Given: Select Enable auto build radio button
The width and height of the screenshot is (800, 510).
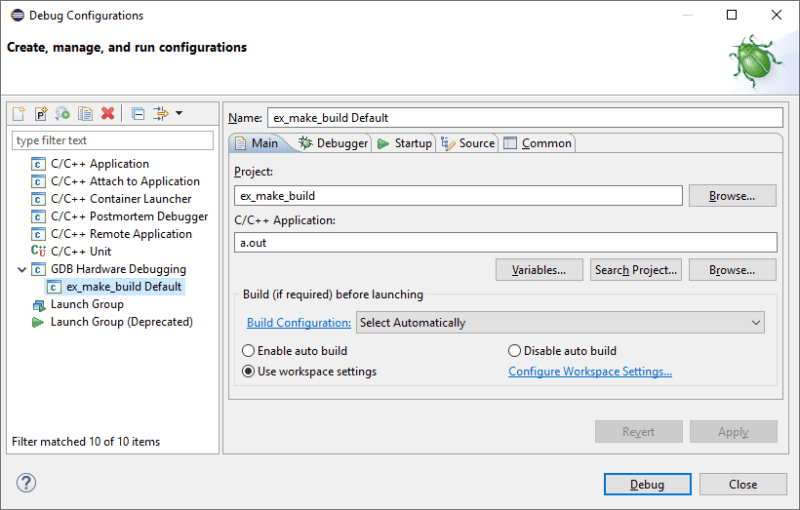Looking at the screenshot, I should (249, 351).
